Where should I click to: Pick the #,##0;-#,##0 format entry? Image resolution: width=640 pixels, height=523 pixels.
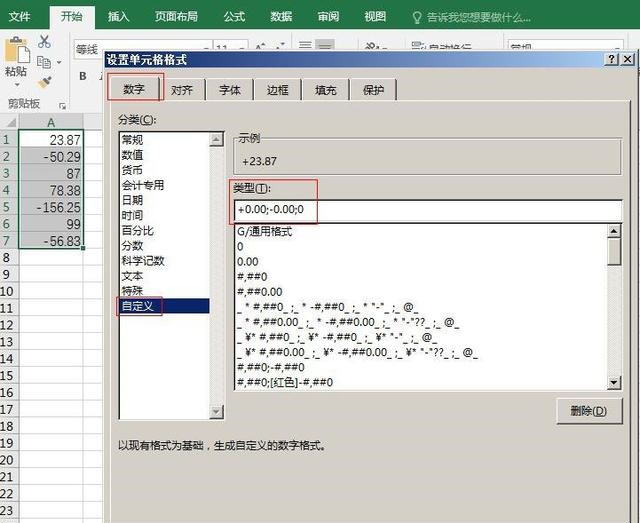pyautogui.click(x=421, y=368)
